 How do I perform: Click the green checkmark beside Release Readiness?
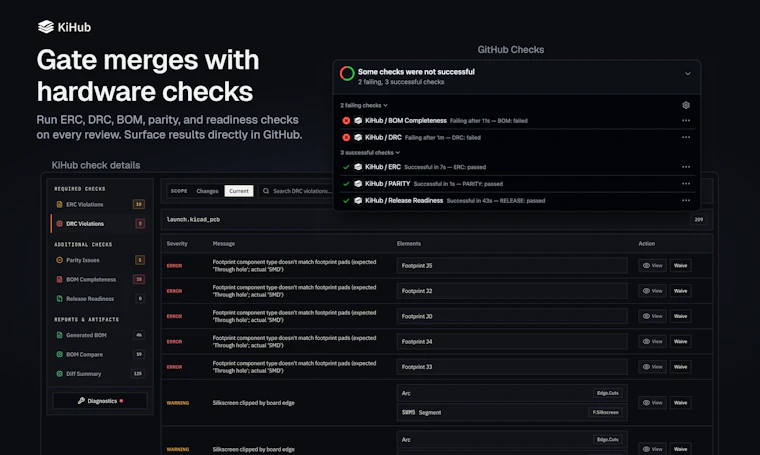346,200
